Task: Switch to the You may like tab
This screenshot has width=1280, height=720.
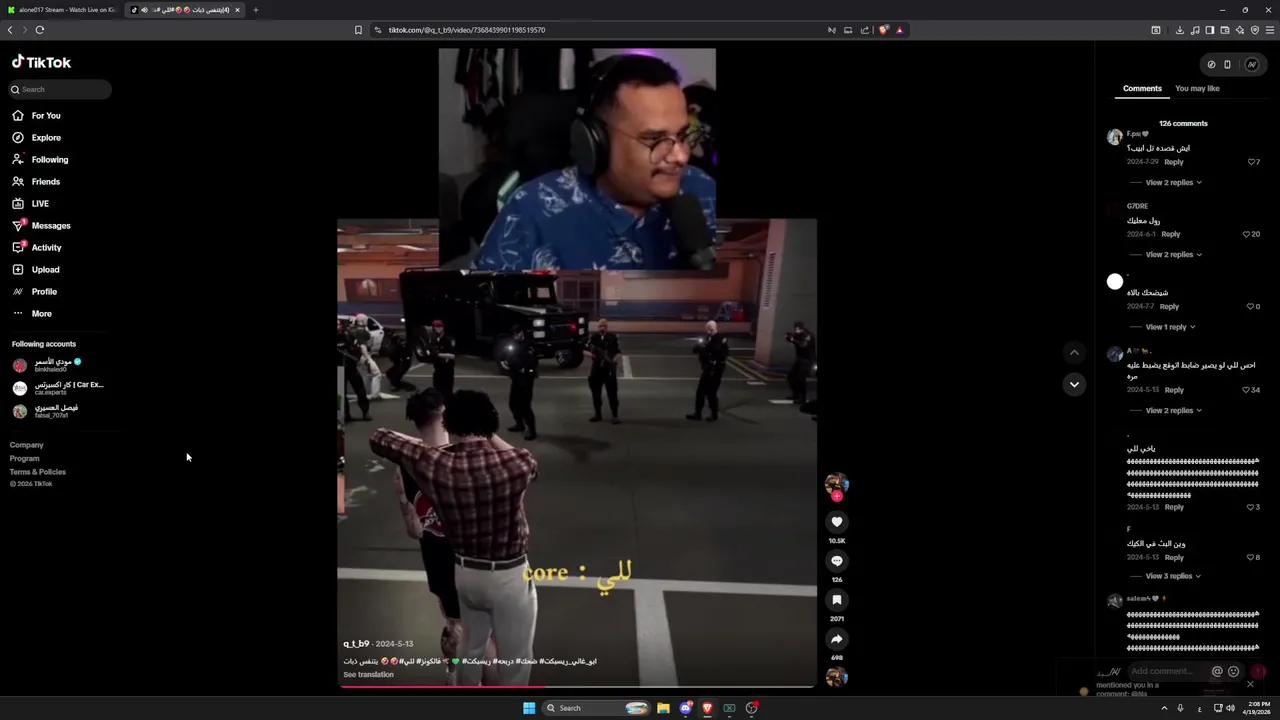Action: (x=1197, y=89)
